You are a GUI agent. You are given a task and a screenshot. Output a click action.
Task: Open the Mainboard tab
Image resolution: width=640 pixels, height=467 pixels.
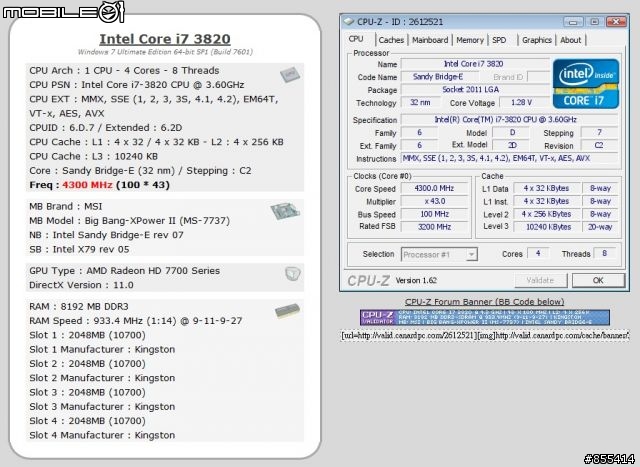pos(430,40)
